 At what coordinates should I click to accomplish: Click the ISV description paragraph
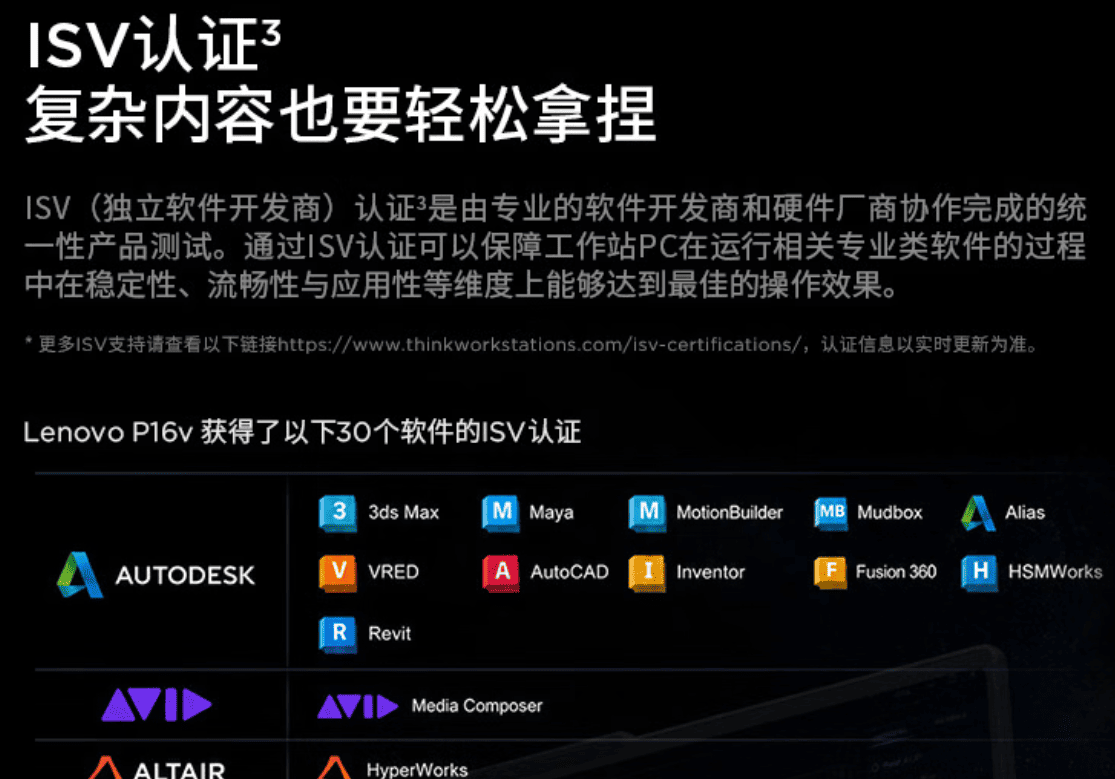(x=555, y=246)
